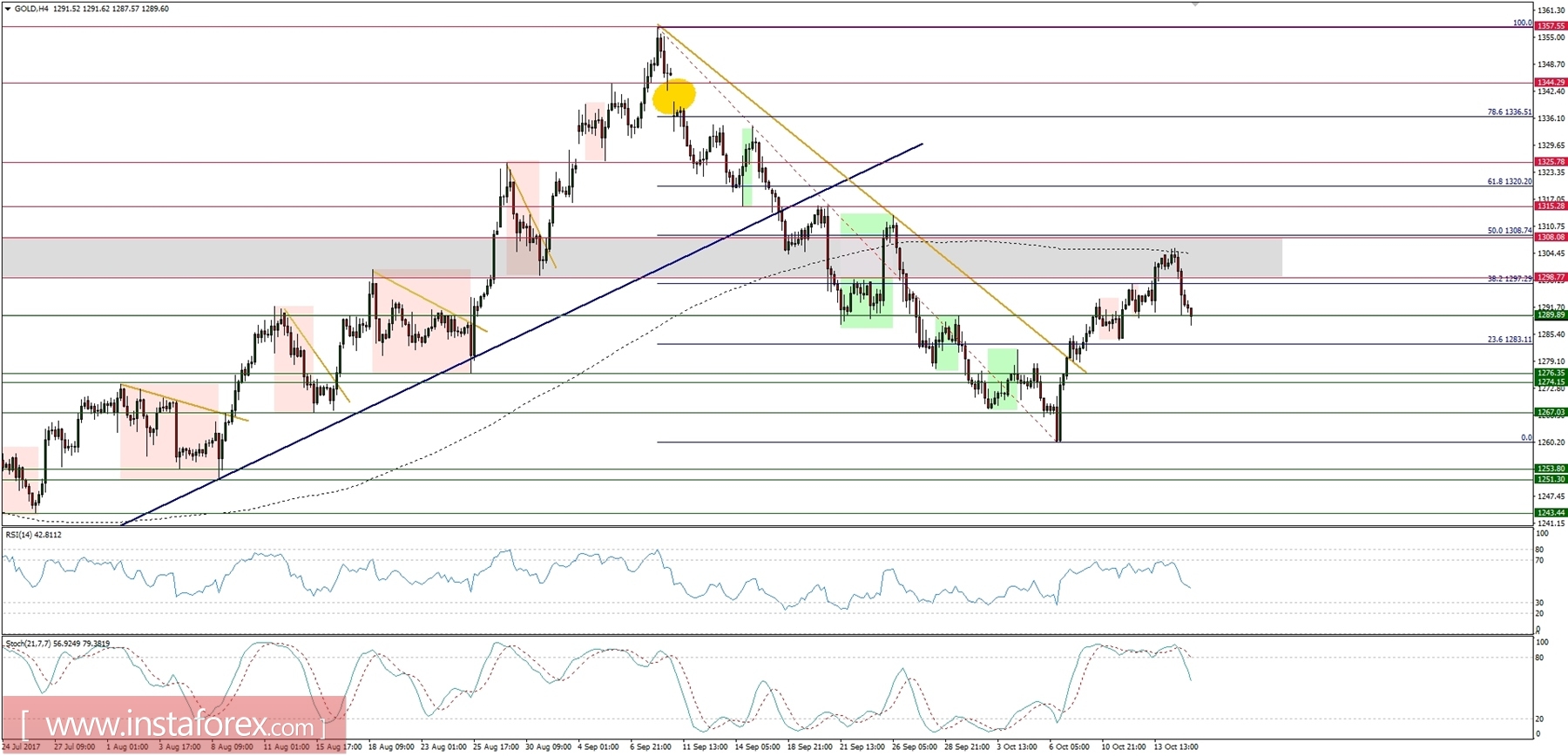Click the triangle arrow beside GOLD,H4 title
1568x756 pixels.
8,9
